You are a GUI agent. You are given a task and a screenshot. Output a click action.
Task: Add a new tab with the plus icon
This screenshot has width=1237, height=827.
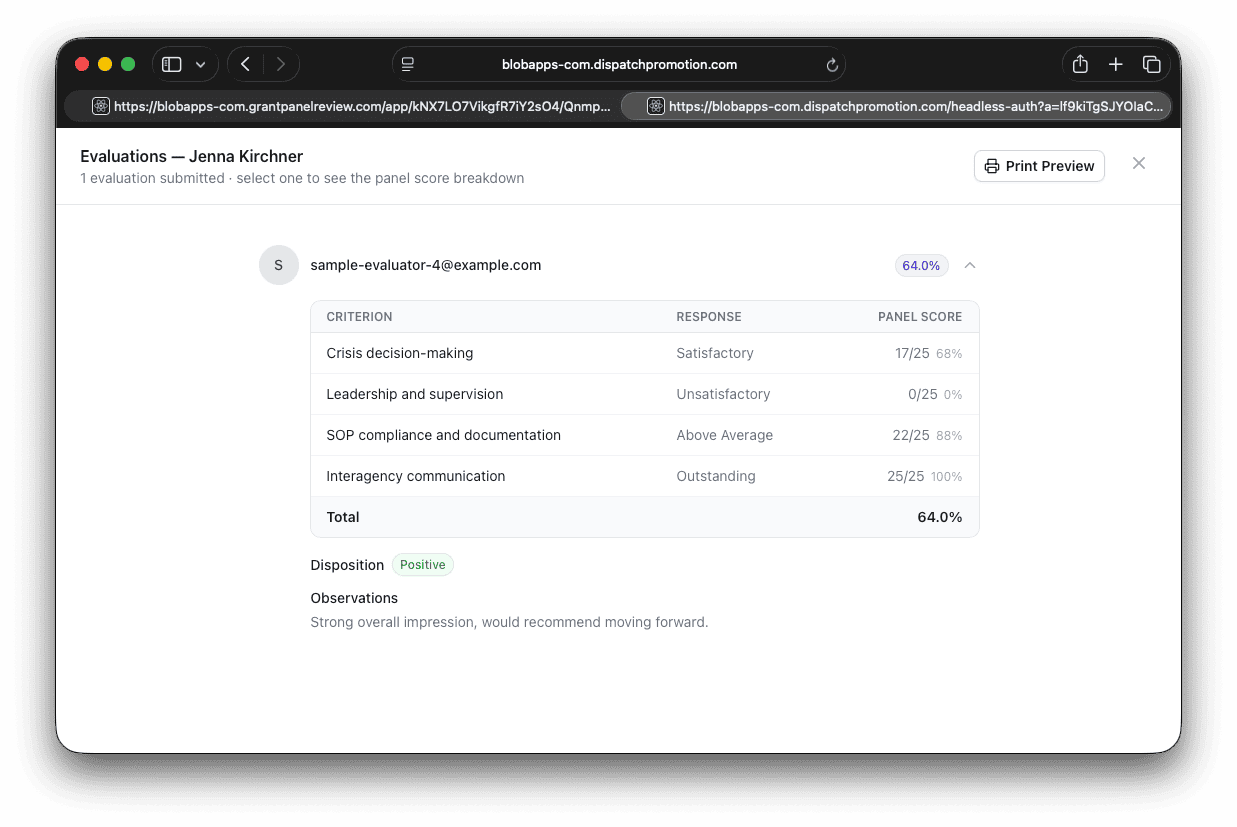click(1116, 64)
